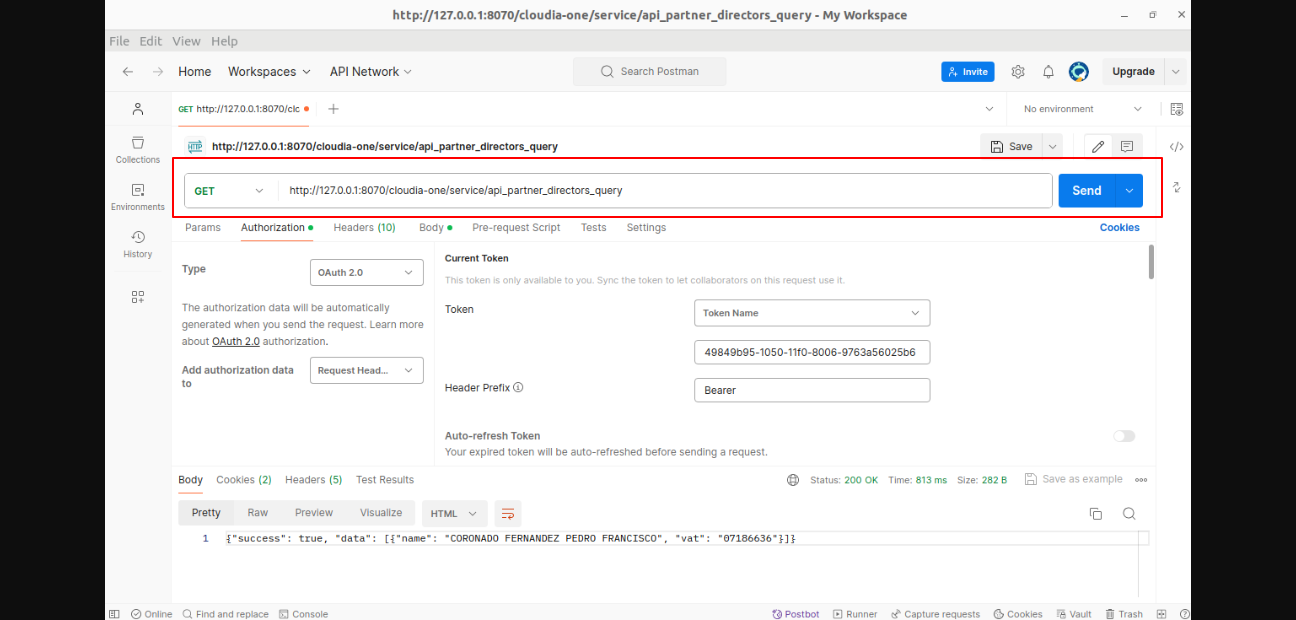Open History in the sidebar
Screen dimensions: 1296x620
[x=138, y=244]
